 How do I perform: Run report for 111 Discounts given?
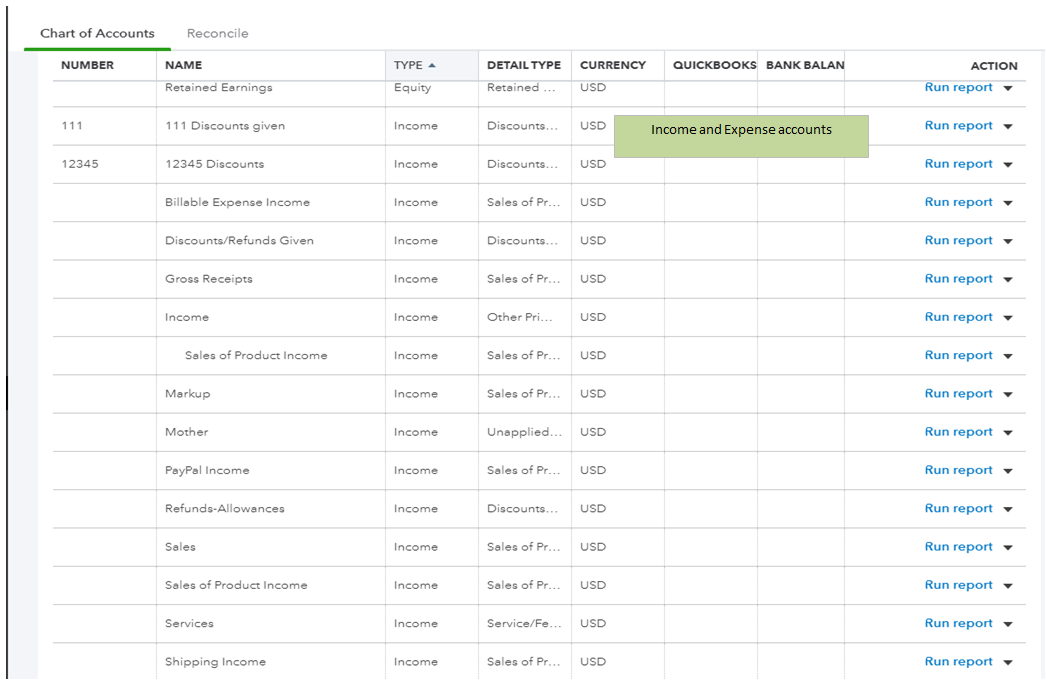pyautogui.click(x=958, y=125)
